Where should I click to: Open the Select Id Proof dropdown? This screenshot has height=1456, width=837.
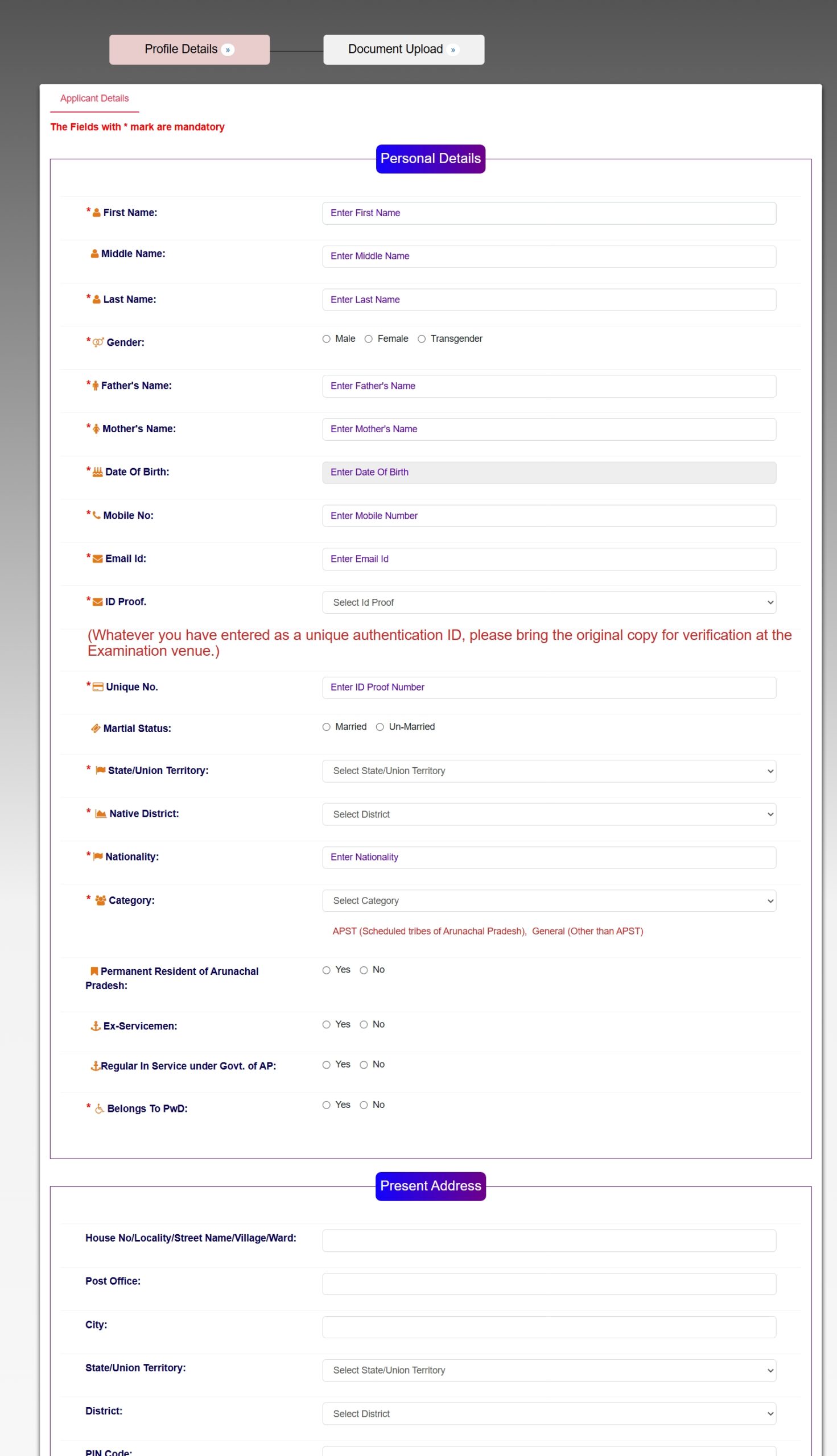point(549,602)
